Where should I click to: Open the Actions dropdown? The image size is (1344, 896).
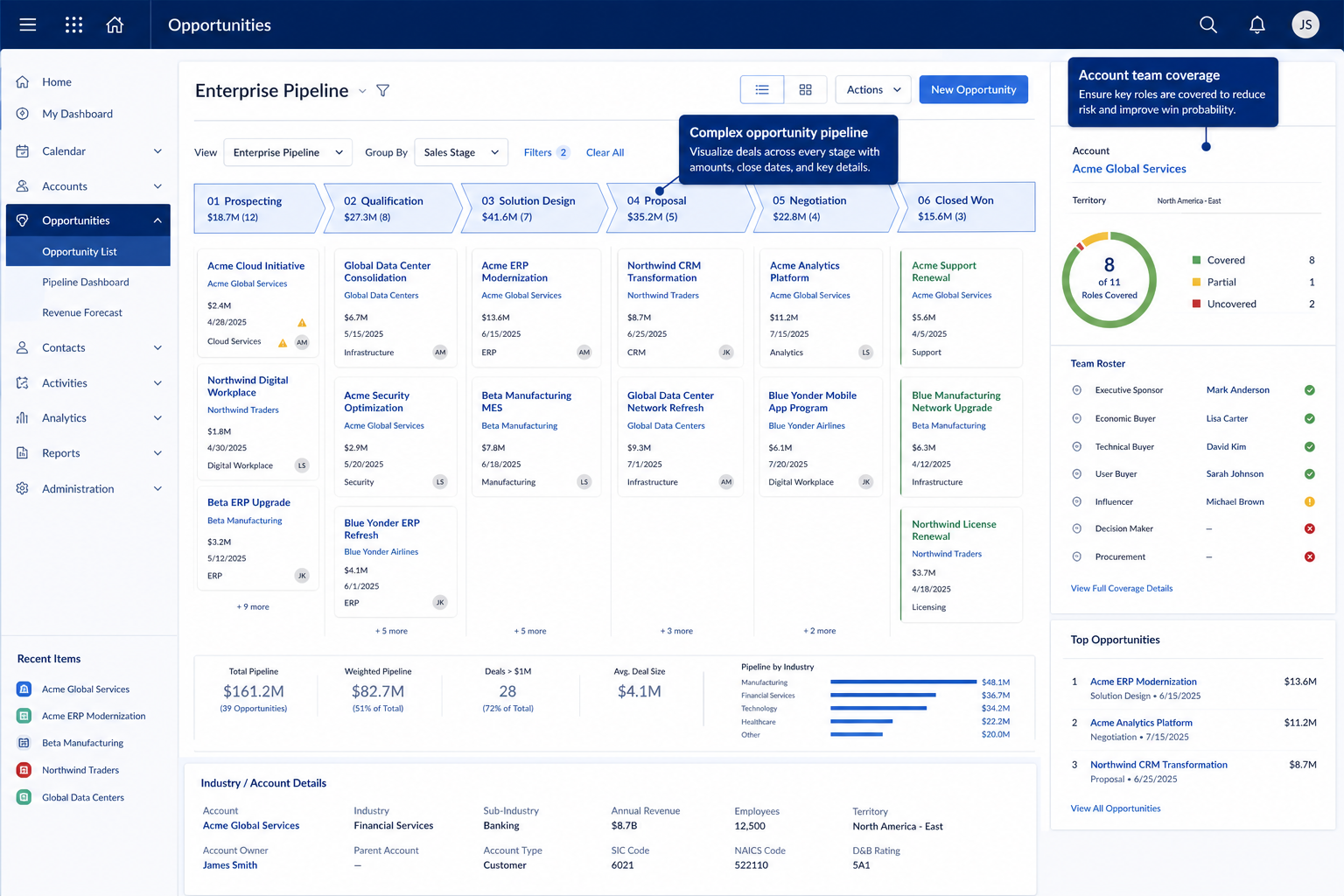point(873,89)
